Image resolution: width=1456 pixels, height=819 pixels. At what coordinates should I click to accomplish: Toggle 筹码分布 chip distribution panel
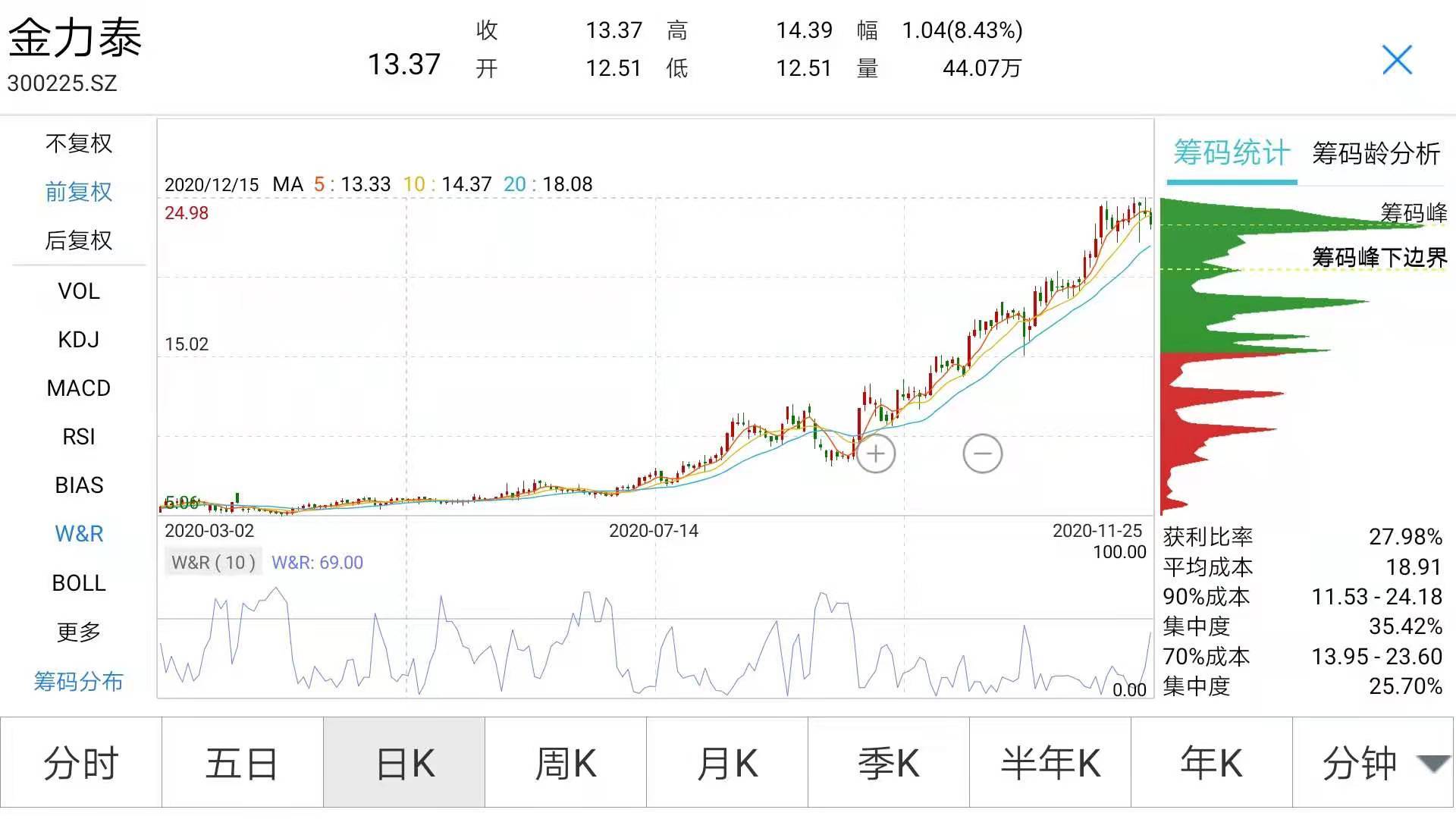point(79,681)
